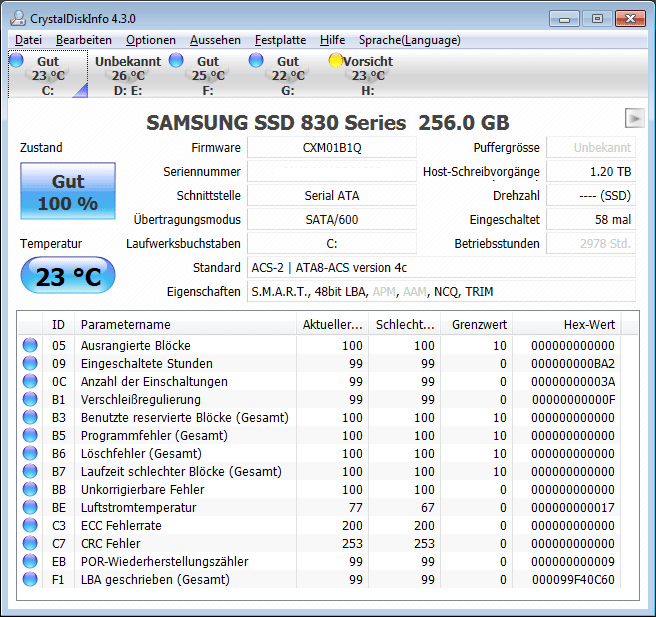
Task: Select the H: drive yellow Vorsicht orb
Action: [336, 60]
